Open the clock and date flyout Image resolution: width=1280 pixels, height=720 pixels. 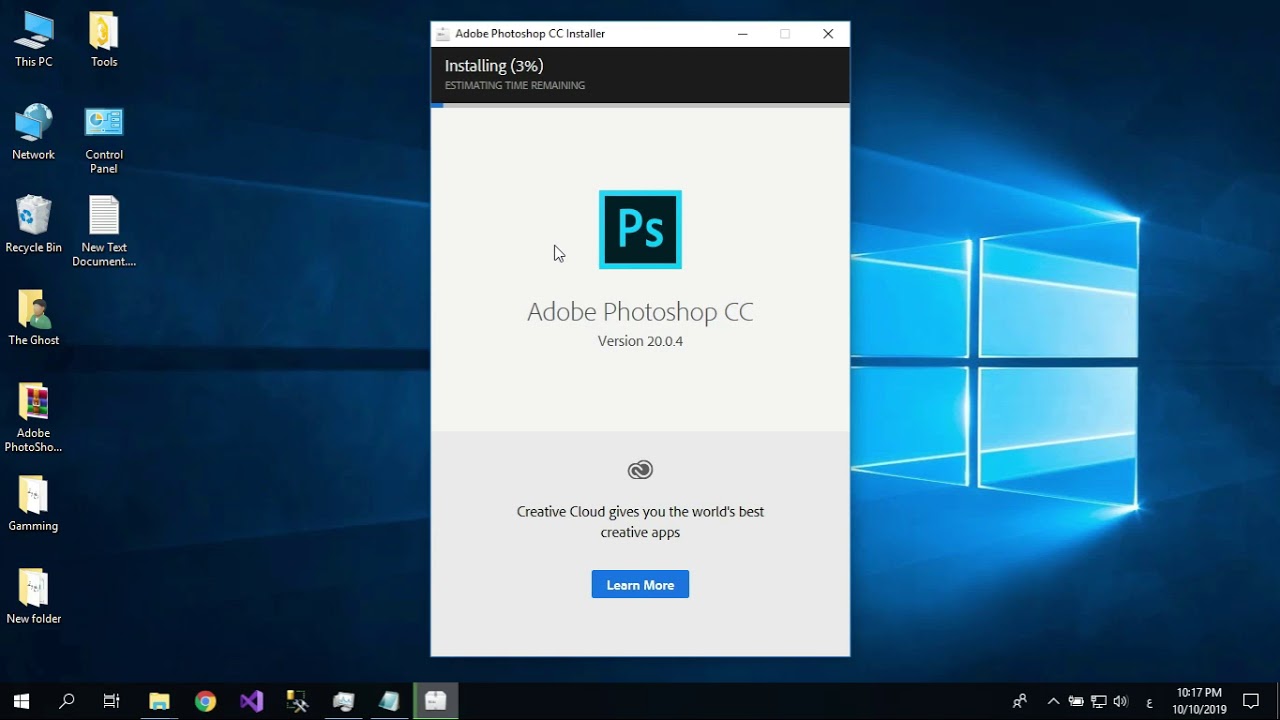[1199, 701]
